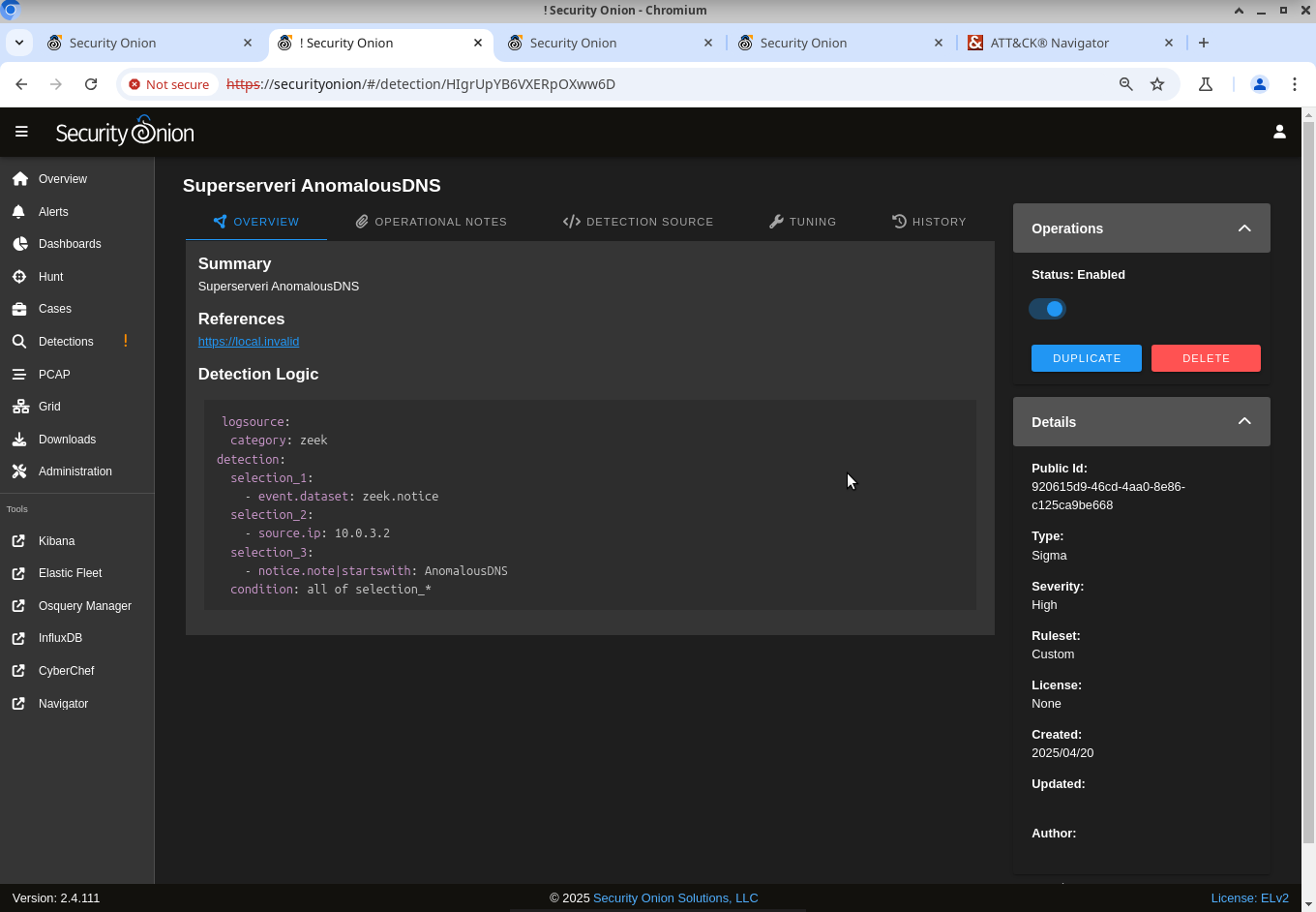Open Detections magnifier icon in sidebar
The height and width of the screenshot is (912, 1316).
[19, 342]
